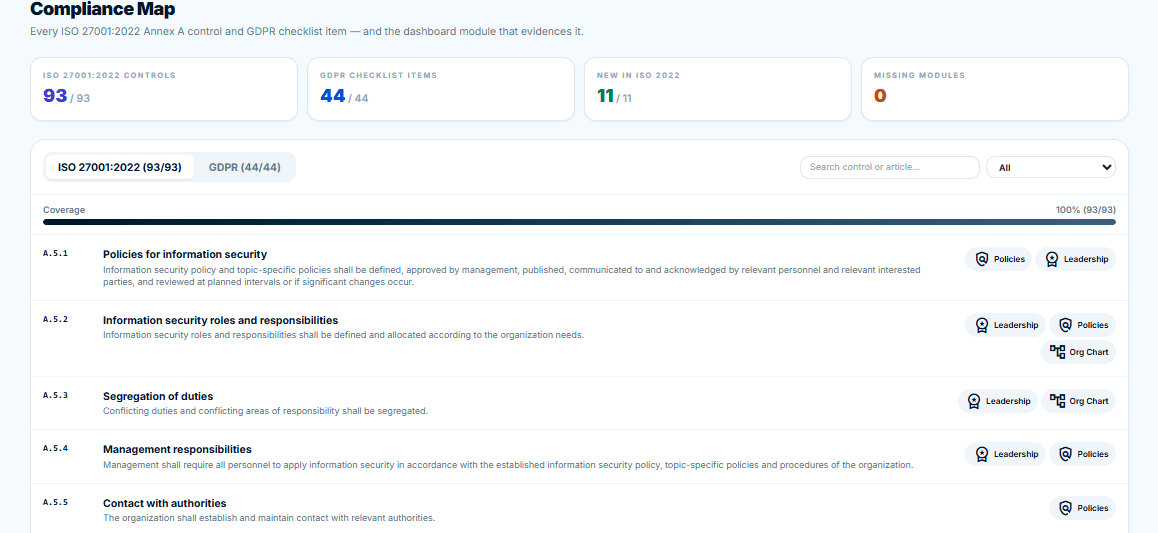Click 'Management responsibilities' title
Viewport: 1158px width, 533px height.
click(177, 449)
